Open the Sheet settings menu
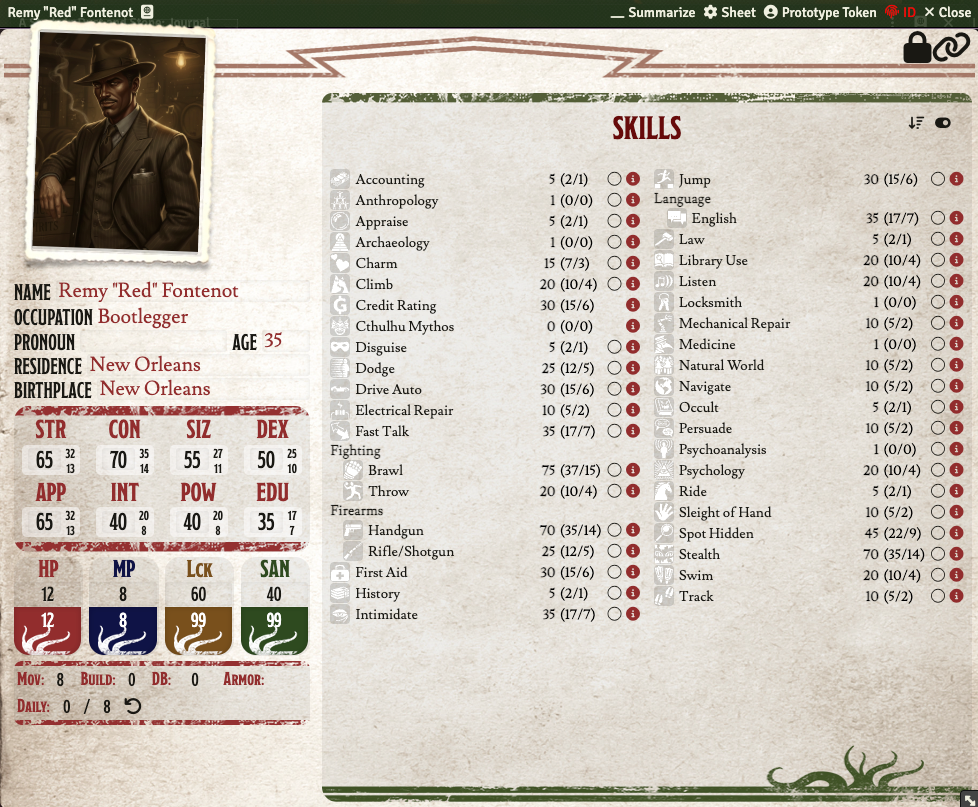Viewport: 978px width, 807px height. (730, 12)
